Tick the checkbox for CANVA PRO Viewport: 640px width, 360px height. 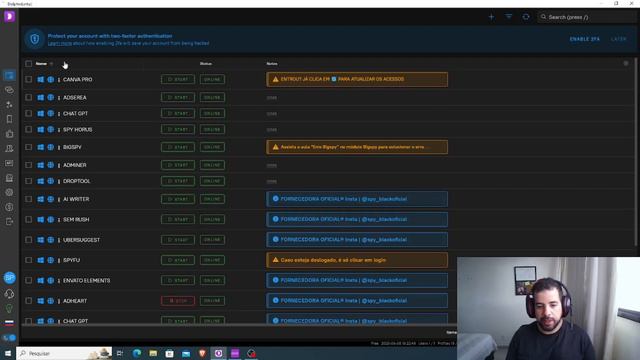(29, 79)
